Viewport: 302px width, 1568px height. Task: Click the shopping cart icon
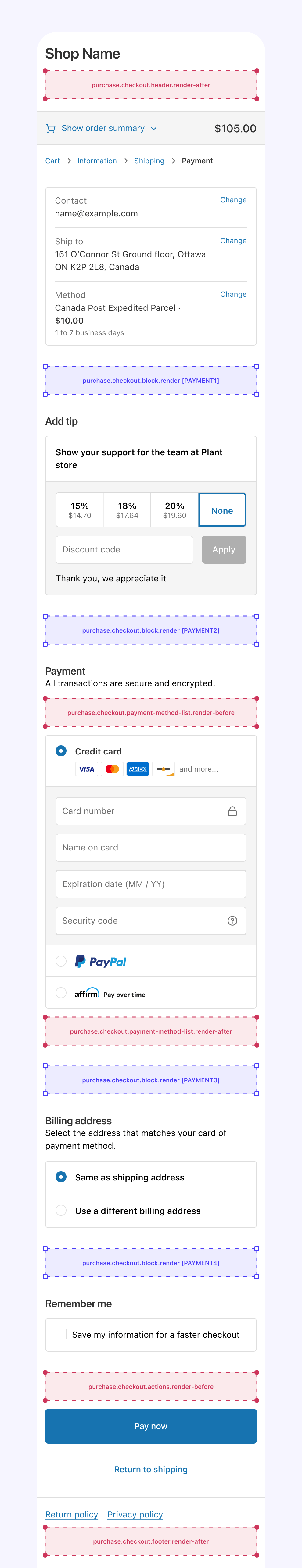pos(51,129)
